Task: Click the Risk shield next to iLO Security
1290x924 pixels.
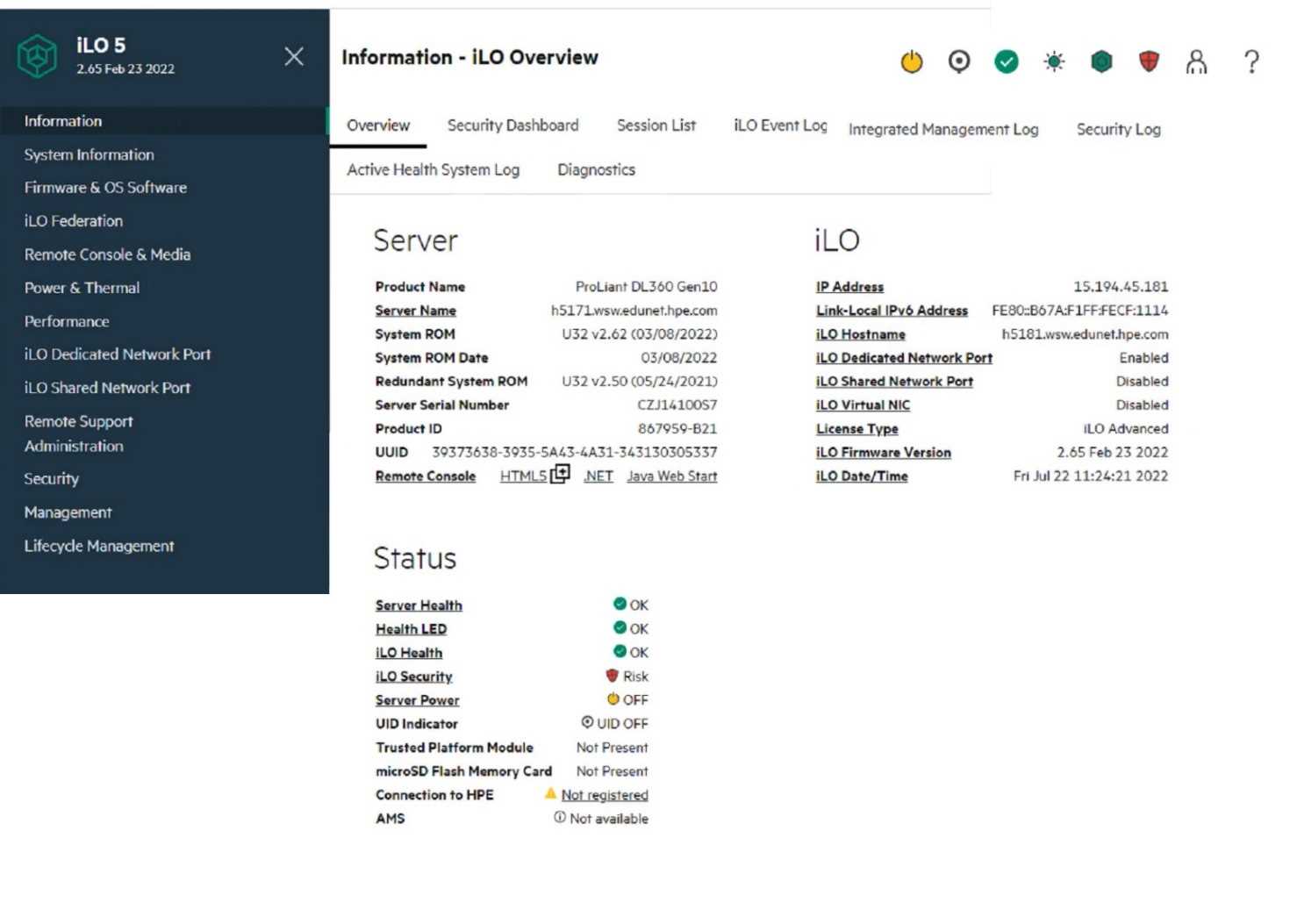Action: (611, 676)
